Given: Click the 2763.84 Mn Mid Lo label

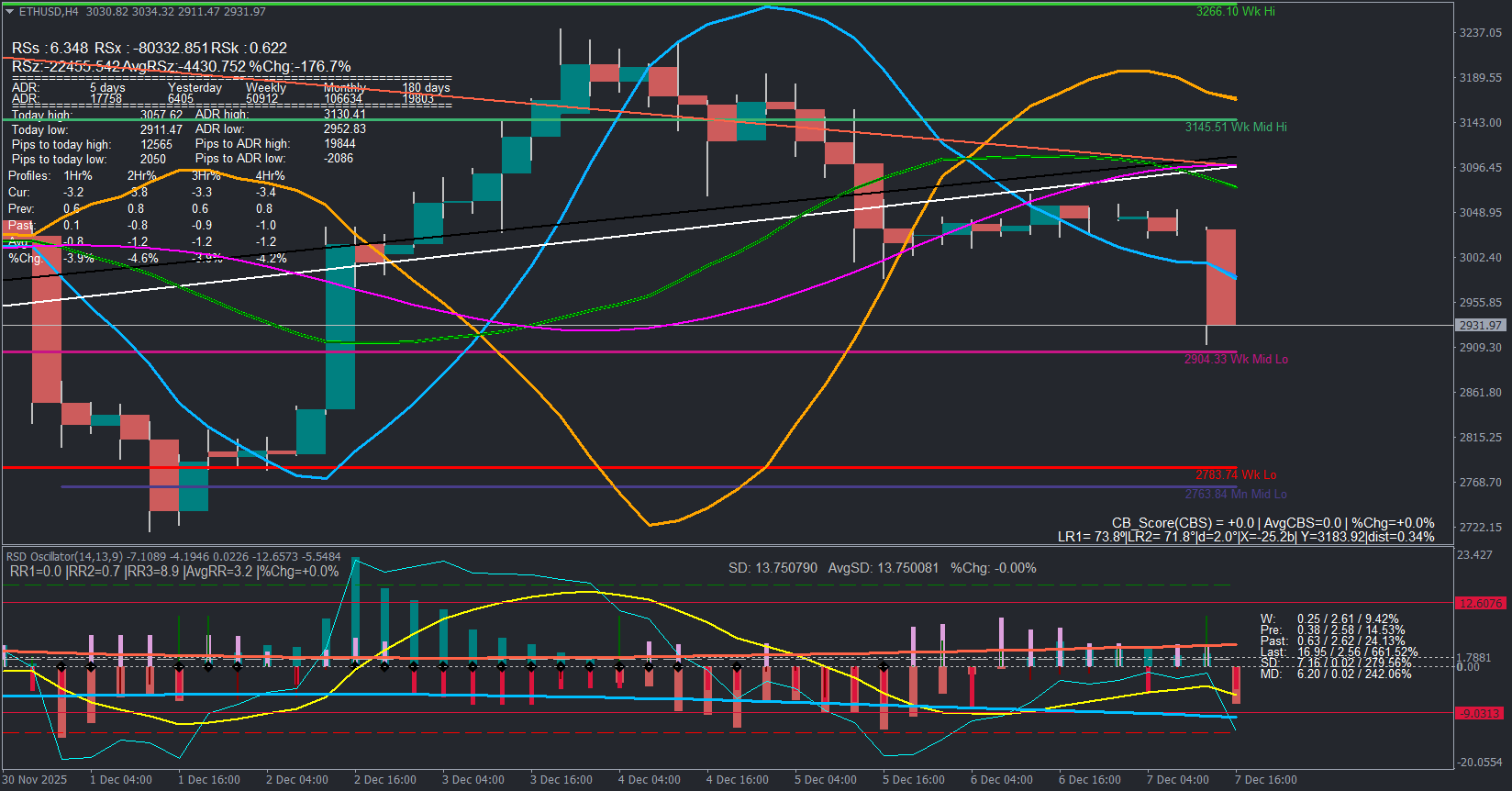Looking at the screenshot, I should pos(1235,495).
